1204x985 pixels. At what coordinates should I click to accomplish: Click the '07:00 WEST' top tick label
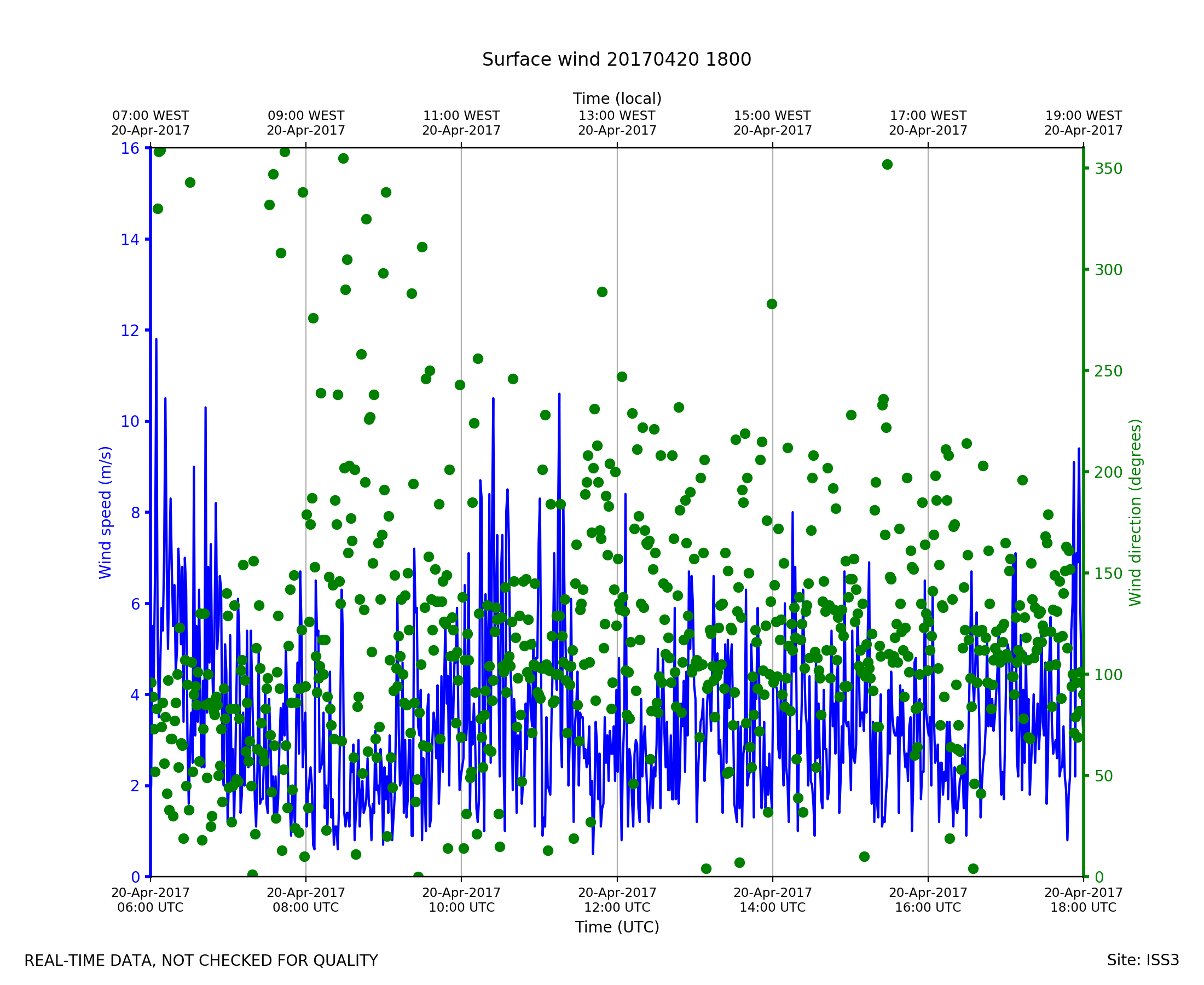tap(150, 116)
